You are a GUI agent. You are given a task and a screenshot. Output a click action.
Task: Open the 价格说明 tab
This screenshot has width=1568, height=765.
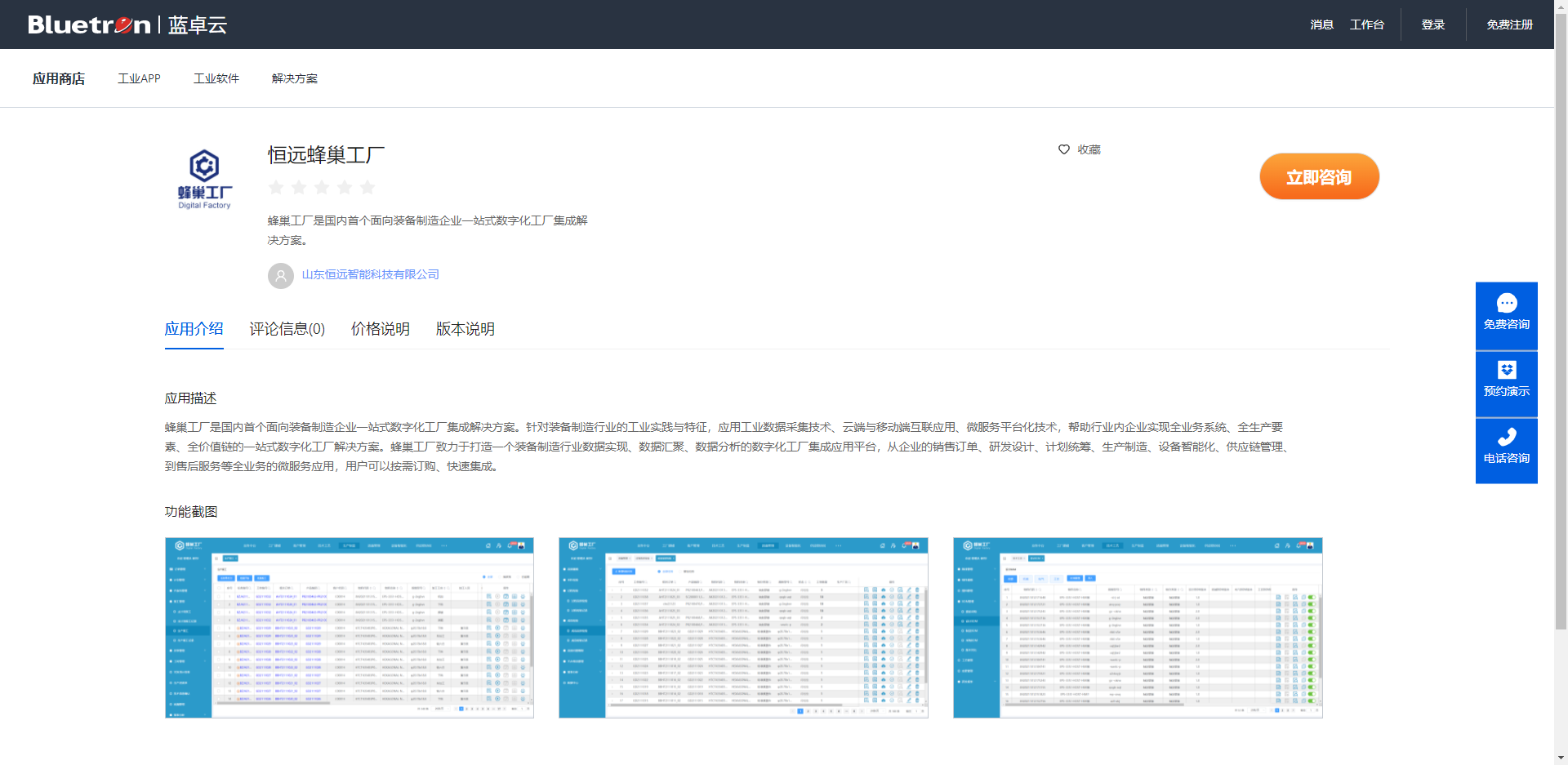pyautogui.click(x=381, y=329)
